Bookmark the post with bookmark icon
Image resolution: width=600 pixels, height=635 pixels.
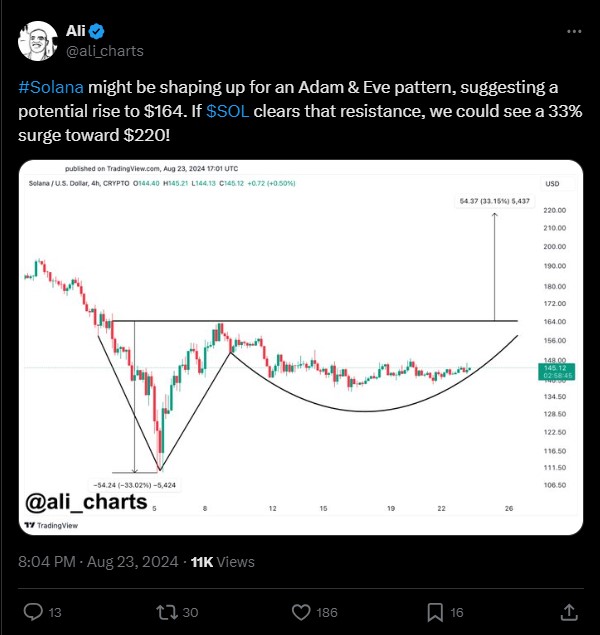(x=435, y=612)
